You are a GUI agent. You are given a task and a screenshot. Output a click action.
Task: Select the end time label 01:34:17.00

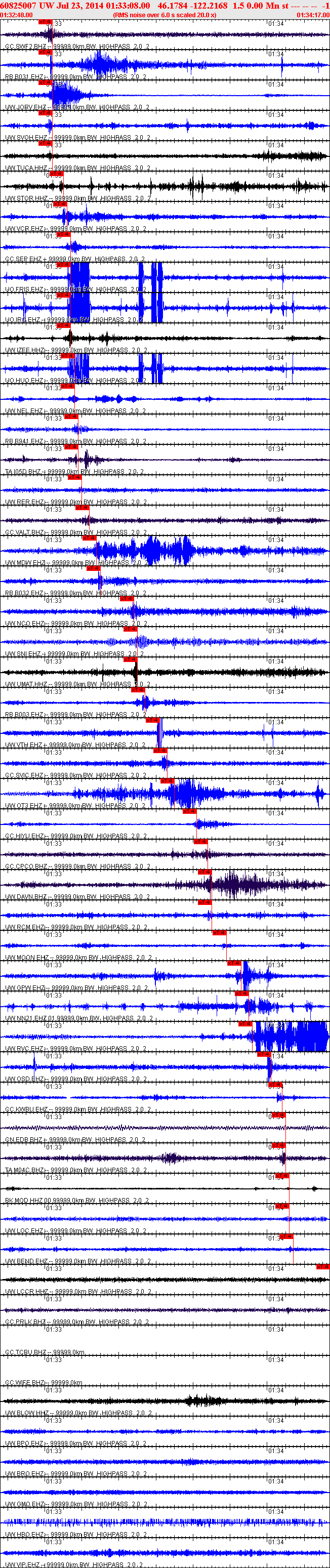point(313,15)
